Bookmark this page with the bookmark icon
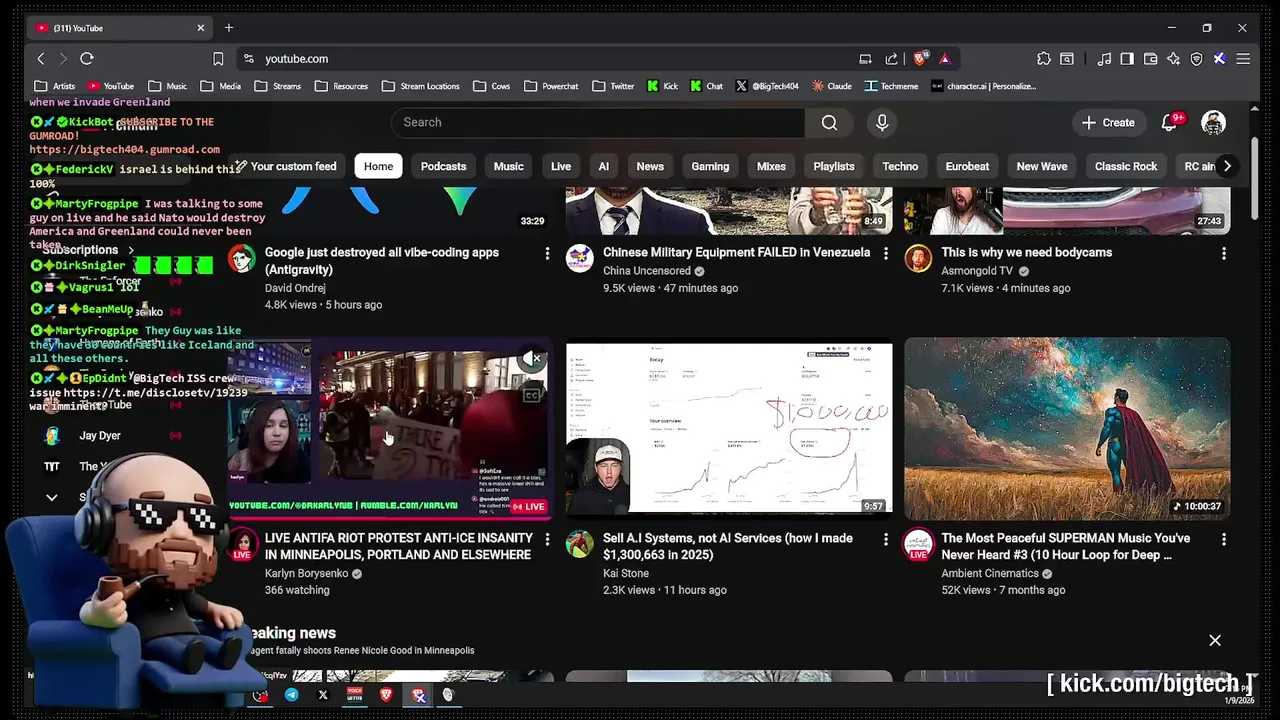Viewport: 1280px width, 720px height. (x=218, y=59)
